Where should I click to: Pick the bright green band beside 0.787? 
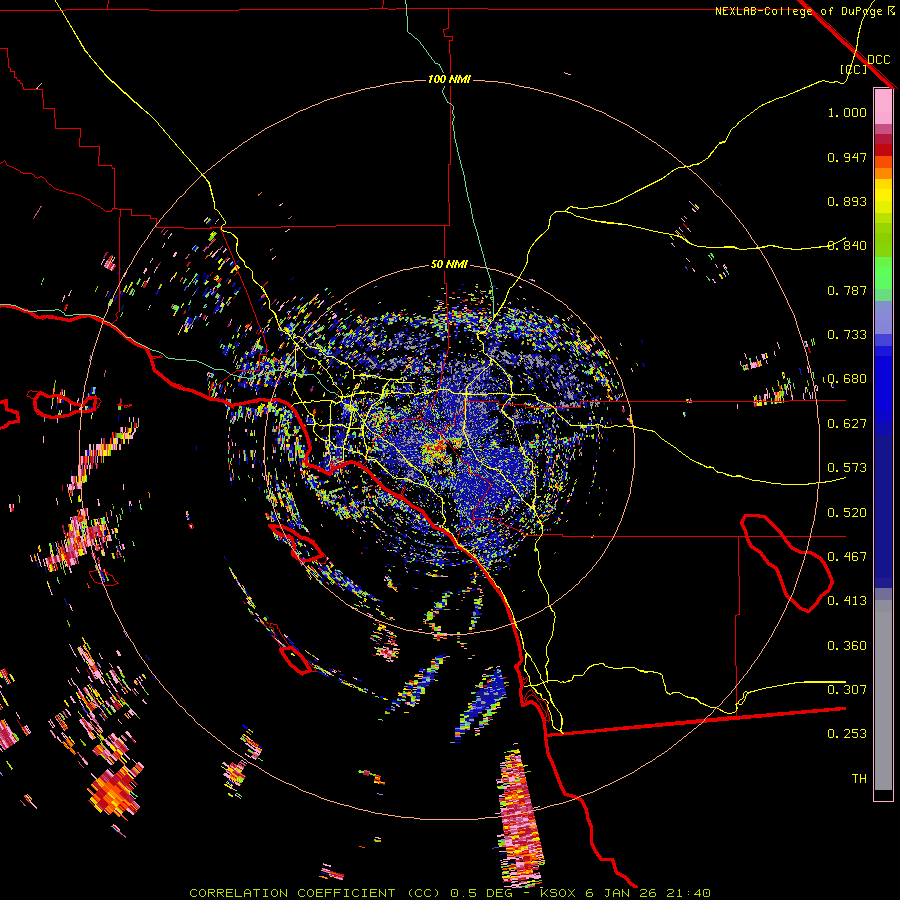click(883, 274)
